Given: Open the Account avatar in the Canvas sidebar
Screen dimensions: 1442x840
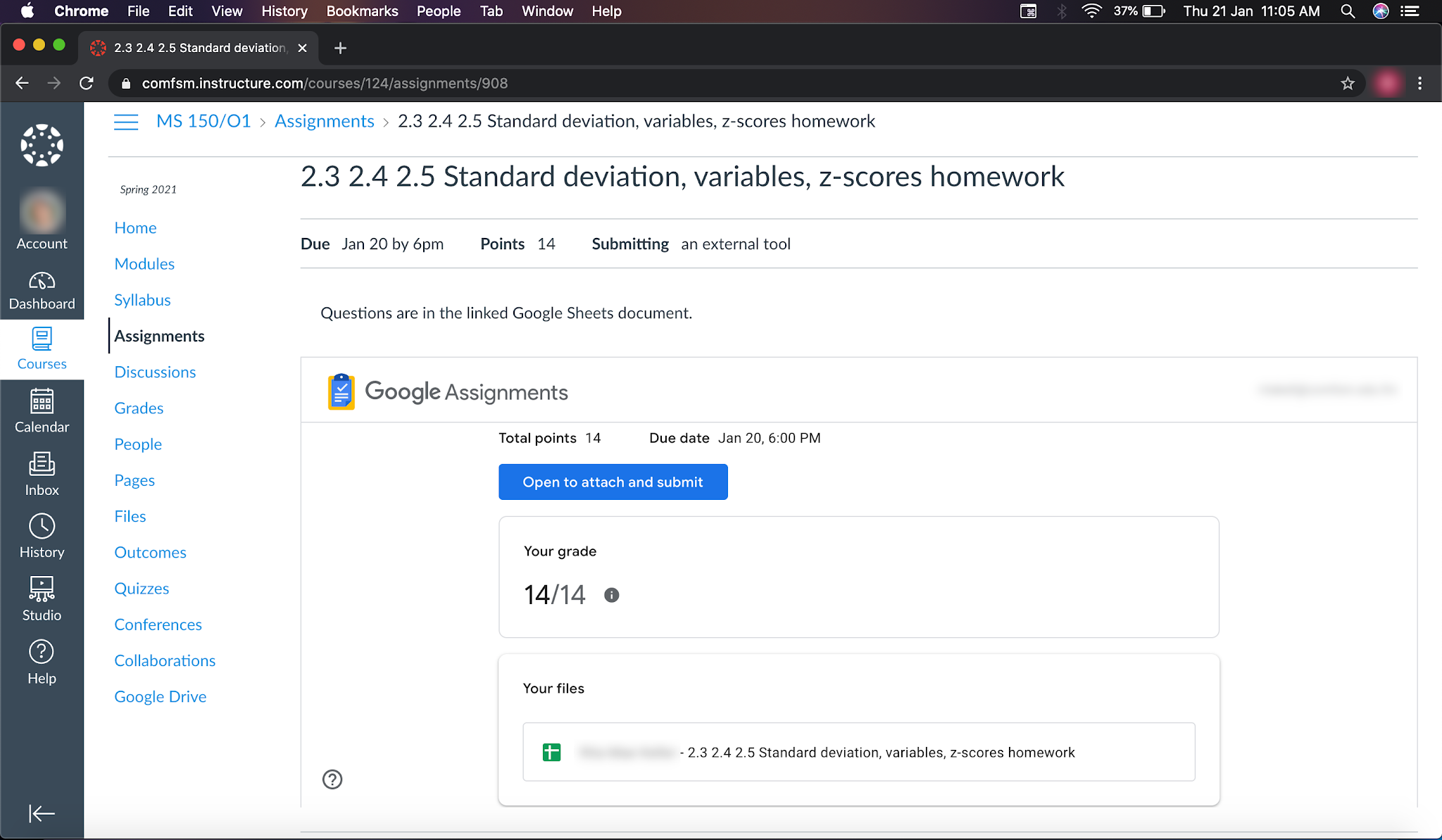Looking at the screenshot, I should coord(42,212).
